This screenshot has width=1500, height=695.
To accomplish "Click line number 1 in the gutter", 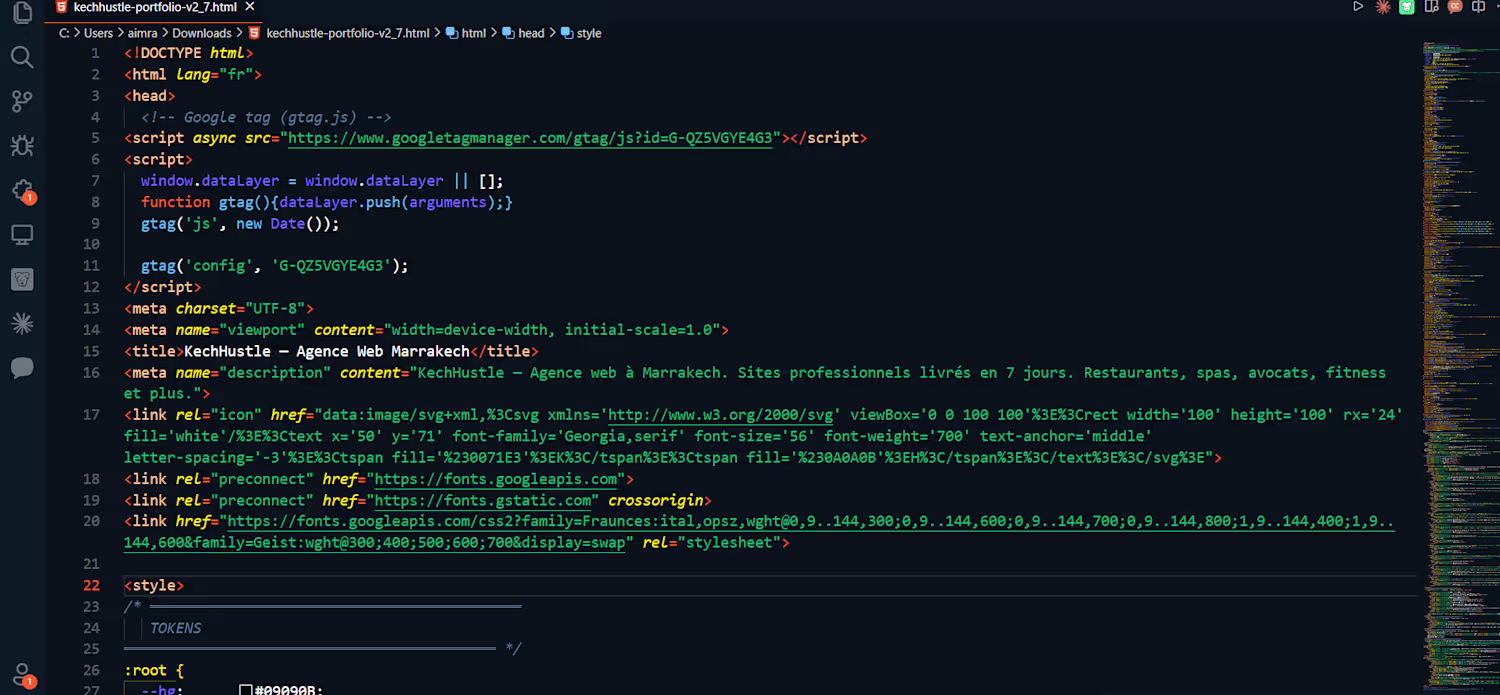I will (96, 53).
